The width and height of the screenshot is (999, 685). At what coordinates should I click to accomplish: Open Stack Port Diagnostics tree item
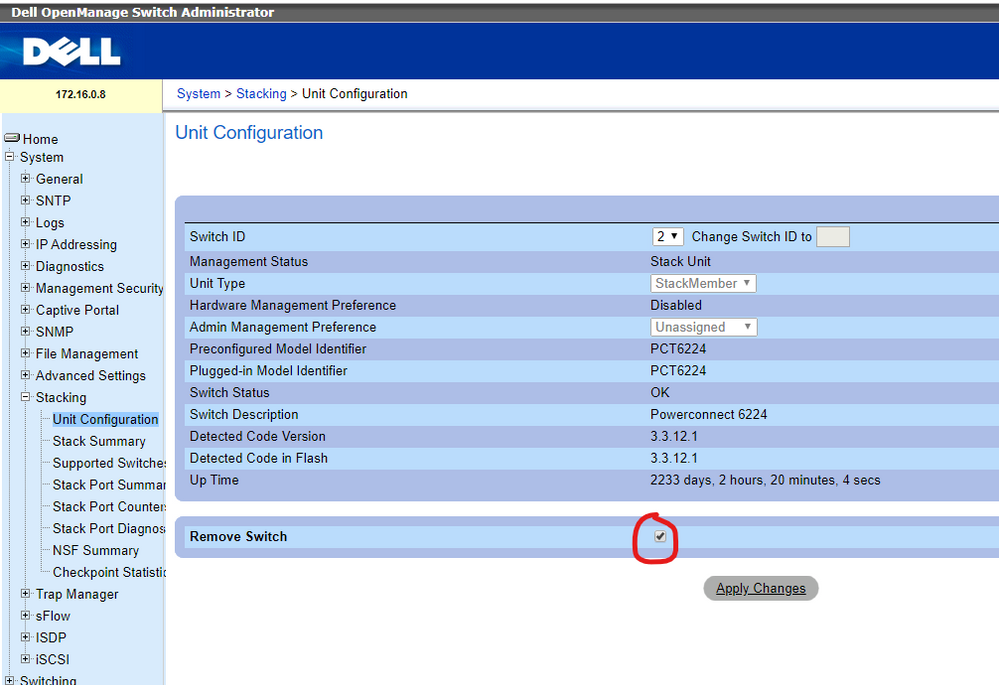[x=109, y=528]
